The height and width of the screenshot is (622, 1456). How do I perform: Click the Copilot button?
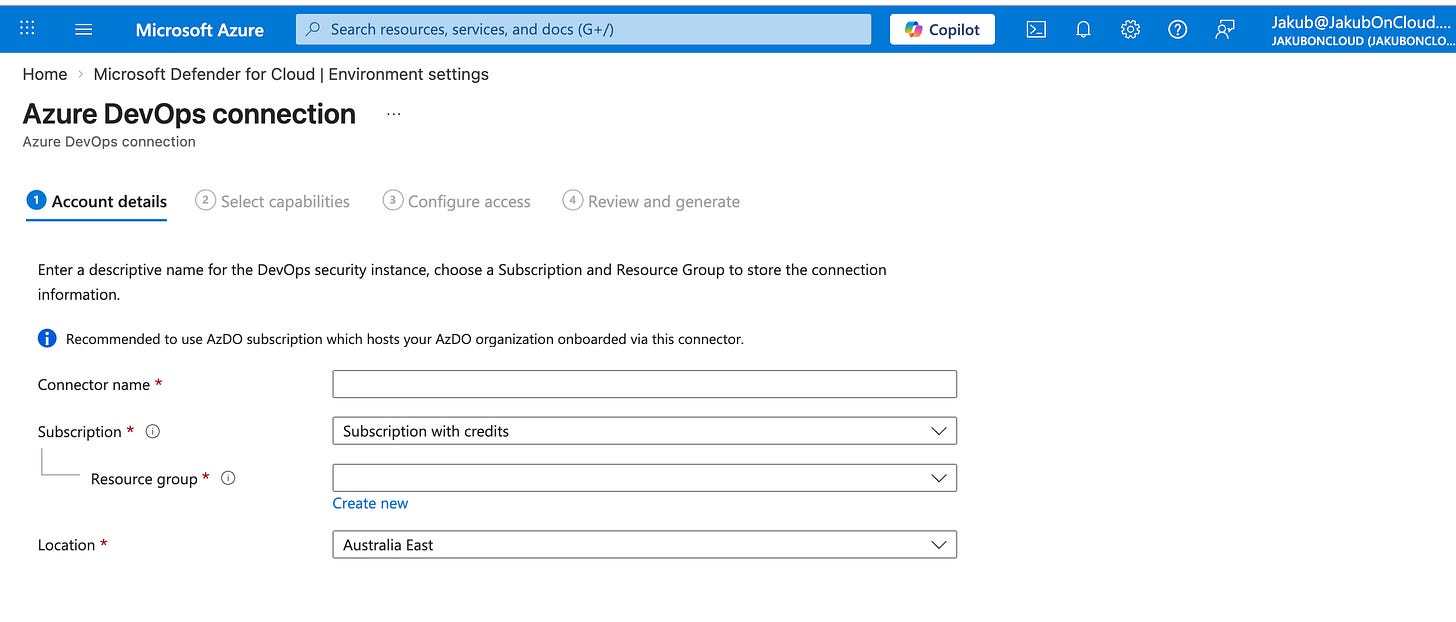[x=942, y=29]
